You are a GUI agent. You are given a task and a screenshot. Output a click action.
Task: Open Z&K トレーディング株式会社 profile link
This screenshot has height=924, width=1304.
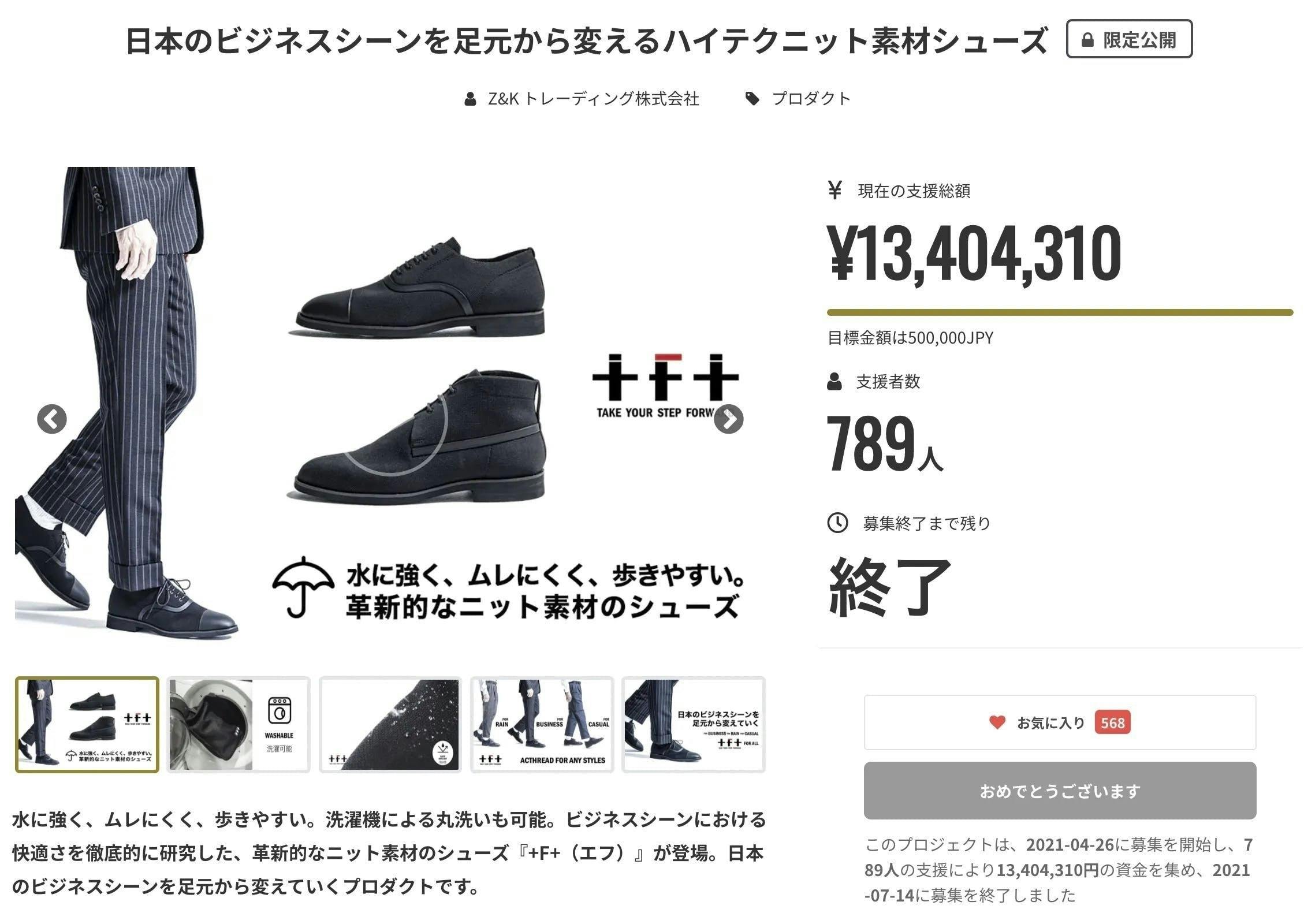594,99
